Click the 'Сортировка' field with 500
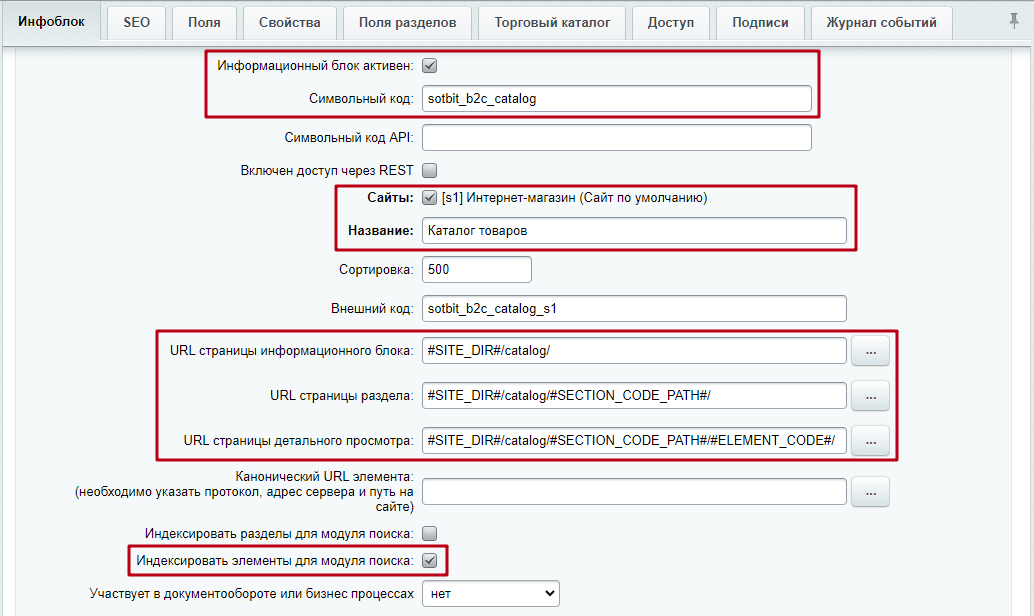The height and width of the screenshot is (616, 1034). pos(476,270)
